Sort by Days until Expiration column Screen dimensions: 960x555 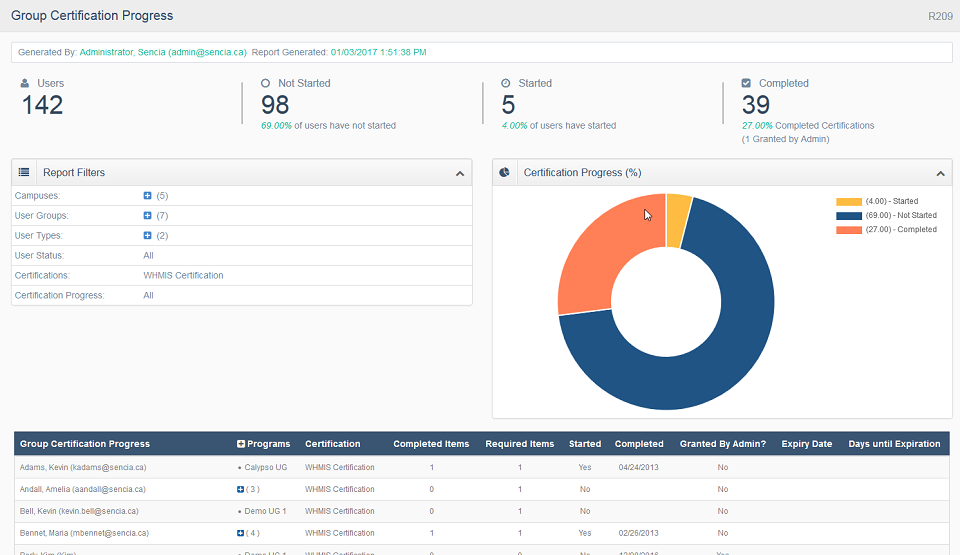(x=894, y=444)
